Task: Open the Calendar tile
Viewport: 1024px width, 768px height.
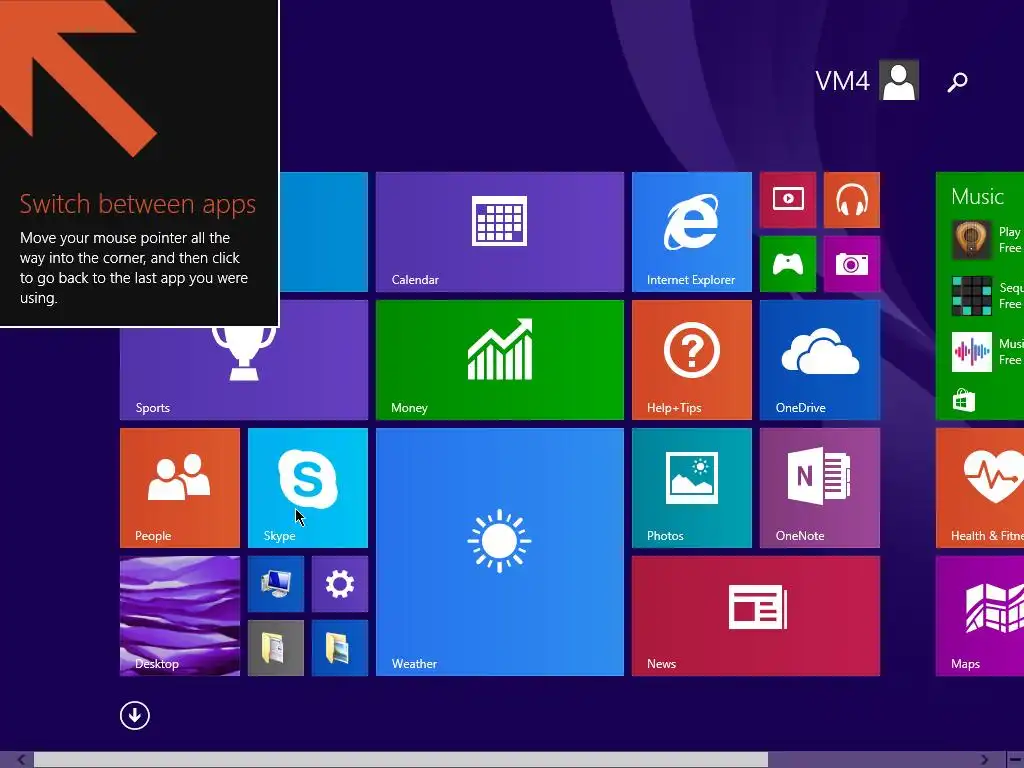Action: pyautogui.click(x=500, y=232)
